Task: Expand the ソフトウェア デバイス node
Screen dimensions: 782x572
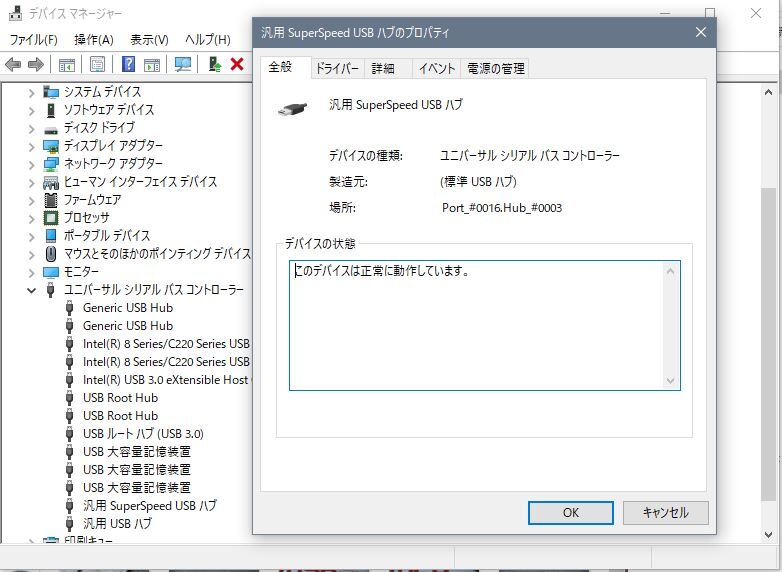Action: (31, 111)
